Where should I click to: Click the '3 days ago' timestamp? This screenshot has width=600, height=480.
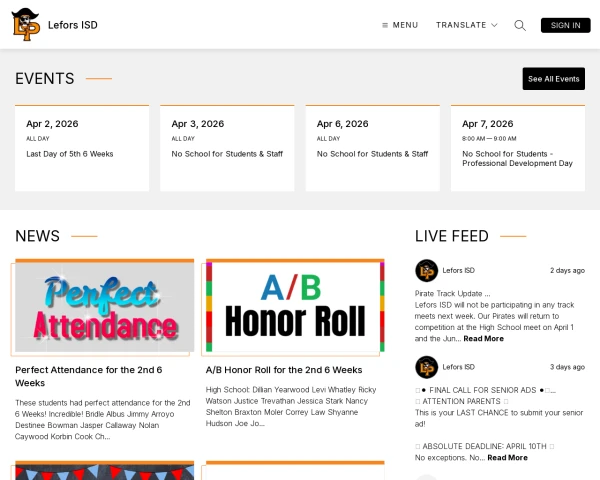point(567,367)
